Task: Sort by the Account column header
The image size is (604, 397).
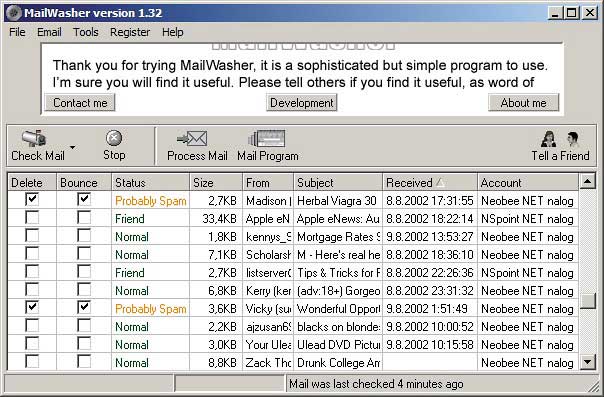Action: (528, 182)
